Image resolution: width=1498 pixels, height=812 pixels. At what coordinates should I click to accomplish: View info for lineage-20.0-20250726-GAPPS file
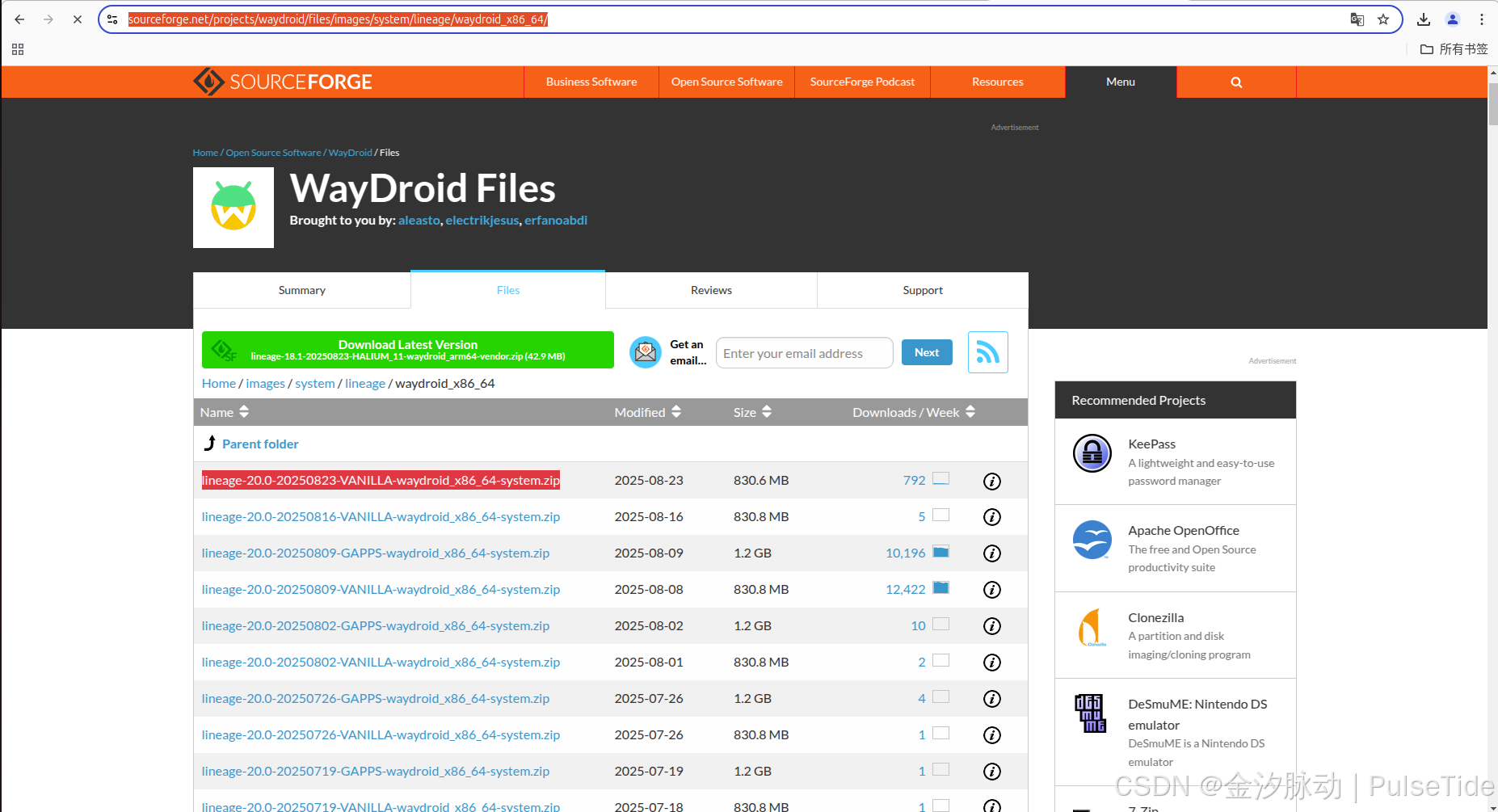pyautogui.click(x=992, y=699)
